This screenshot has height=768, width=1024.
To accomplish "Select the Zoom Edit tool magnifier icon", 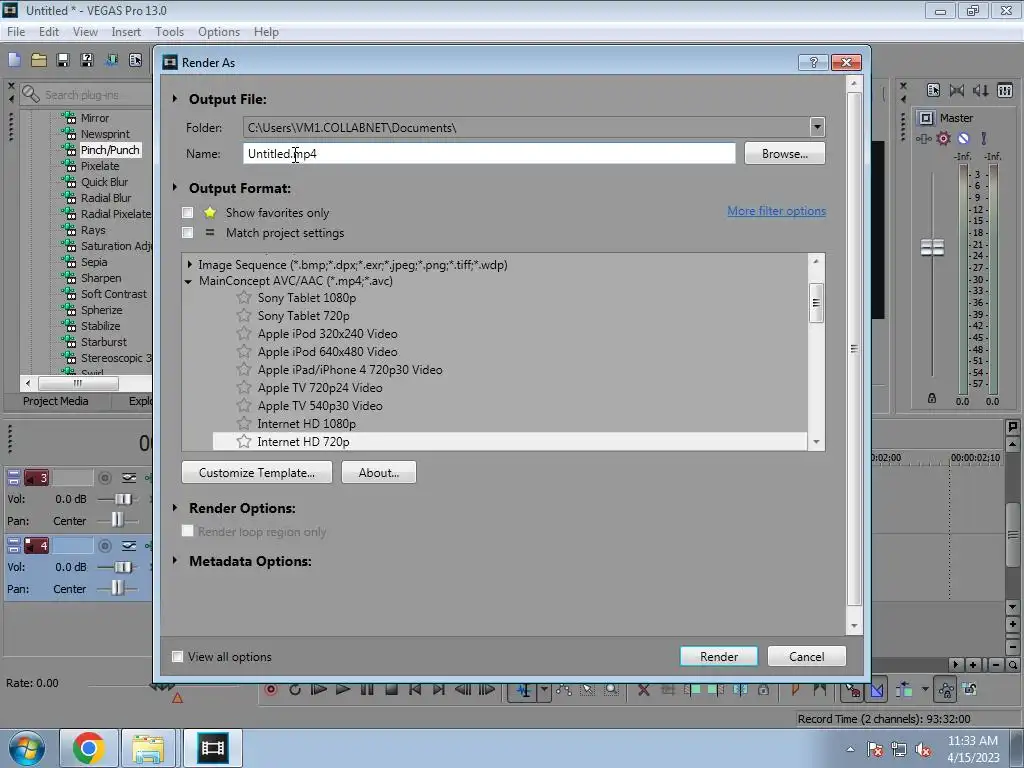I will [611, 690].
